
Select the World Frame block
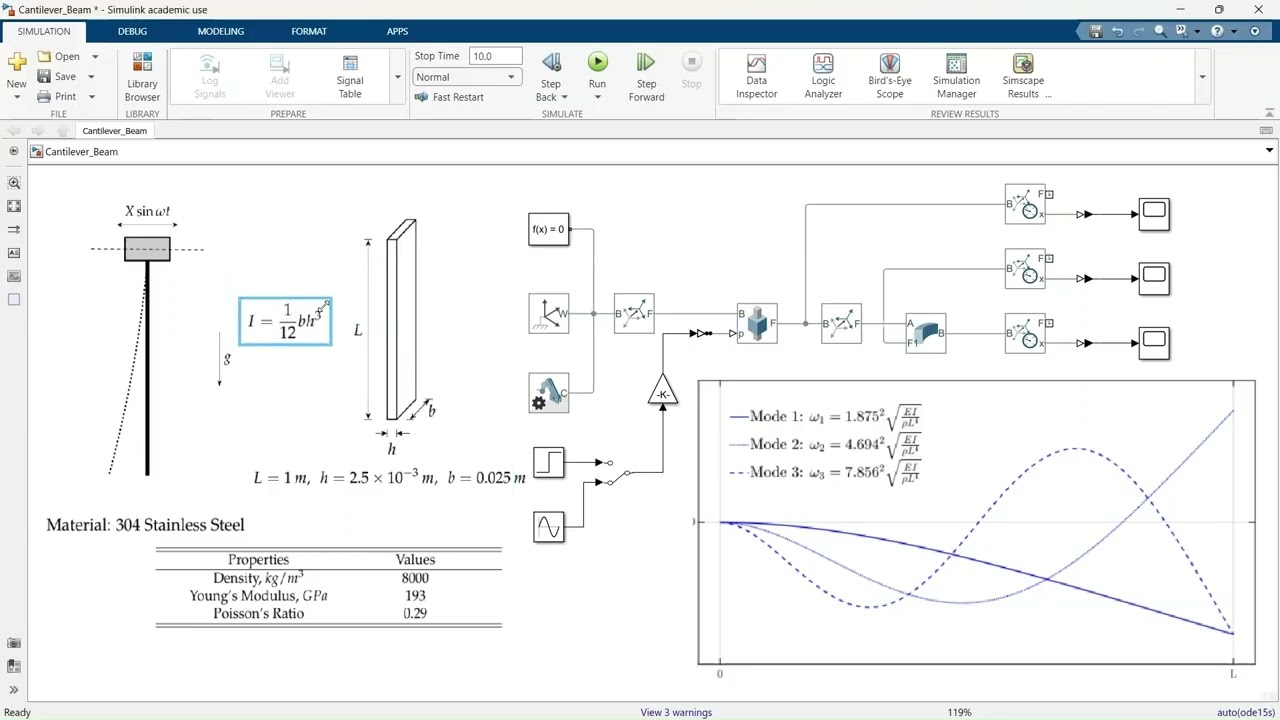(548, 313)
